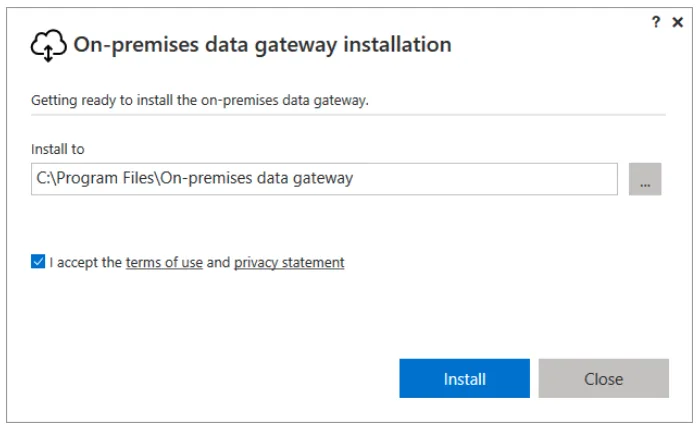Click the word "and" between the links
Screen dimensions: 699x430
pyautogui.click(x=218, y=262)
